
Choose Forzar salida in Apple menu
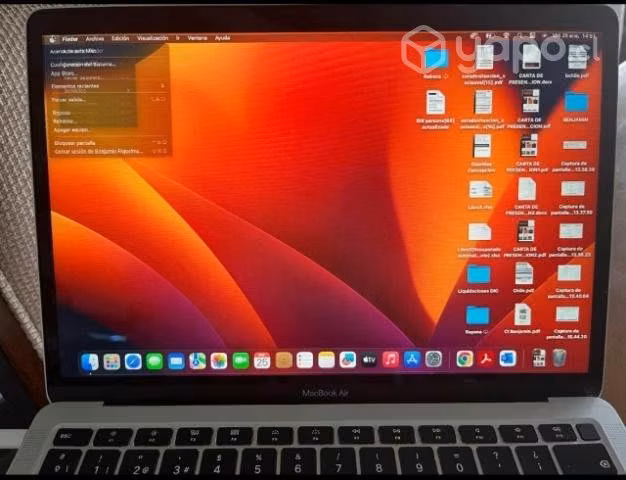click(x=109, y=99)
